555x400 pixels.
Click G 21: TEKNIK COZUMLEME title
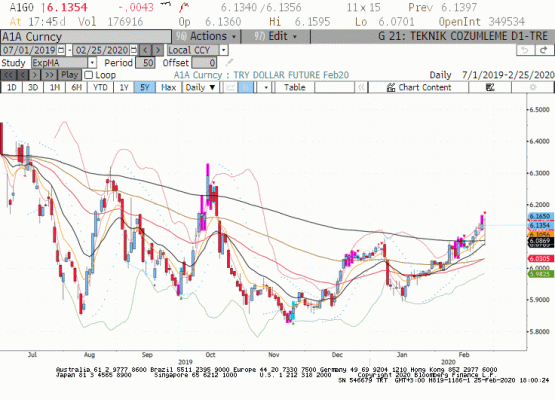coord(463,36)
